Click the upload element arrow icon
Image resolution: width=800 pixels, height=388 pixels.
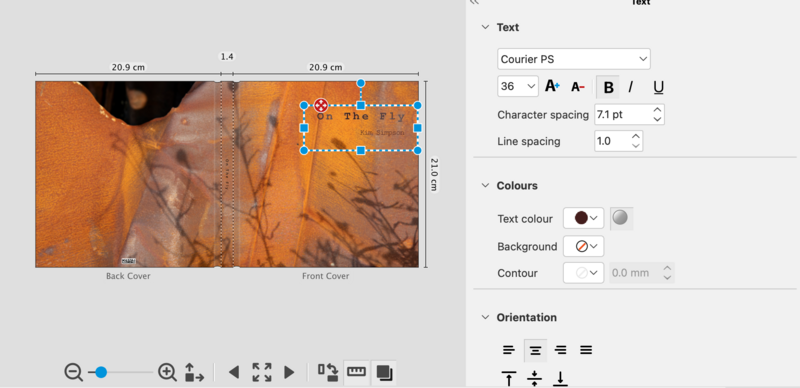tap(193, 372)
